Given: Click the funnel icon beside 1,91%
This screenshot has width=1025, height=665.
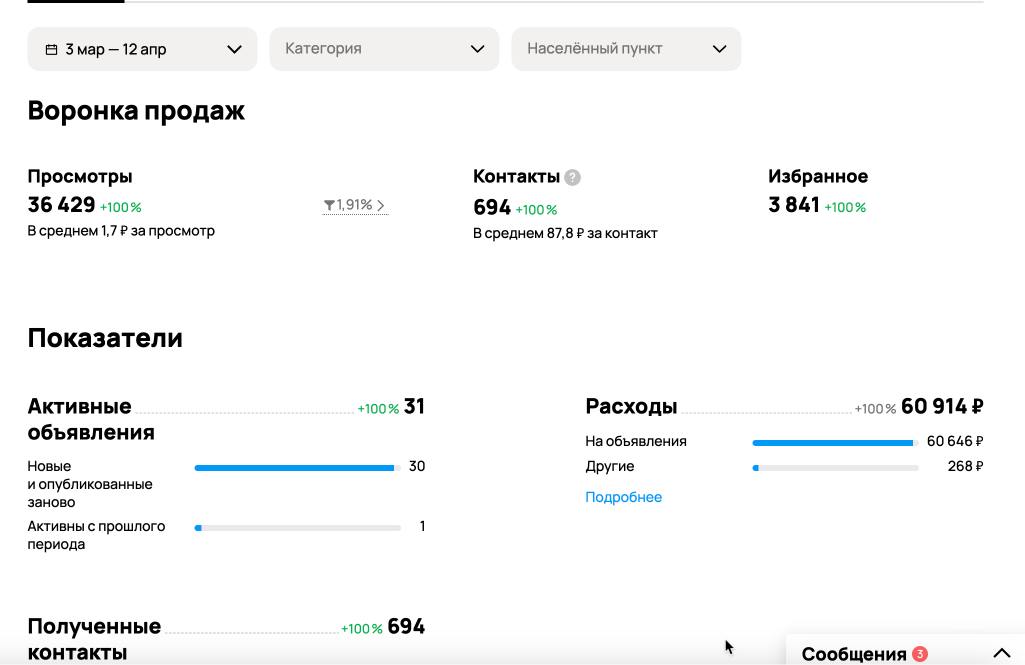Looking at the screenshot, I should click(x=329, y=205).
